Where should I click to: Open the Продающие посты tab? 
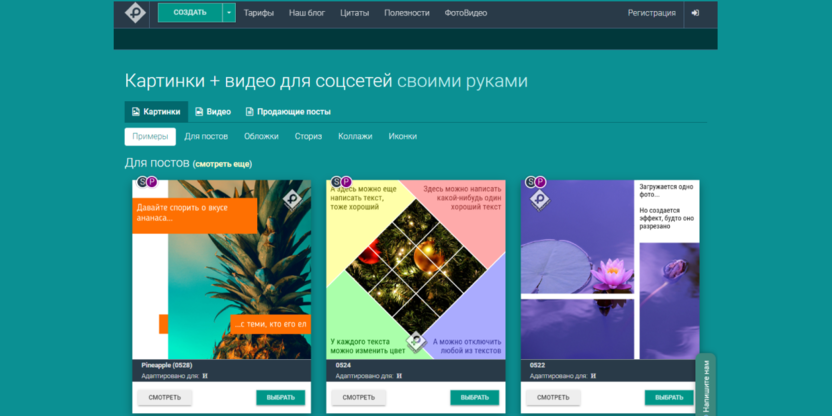[x=288, y=112]
